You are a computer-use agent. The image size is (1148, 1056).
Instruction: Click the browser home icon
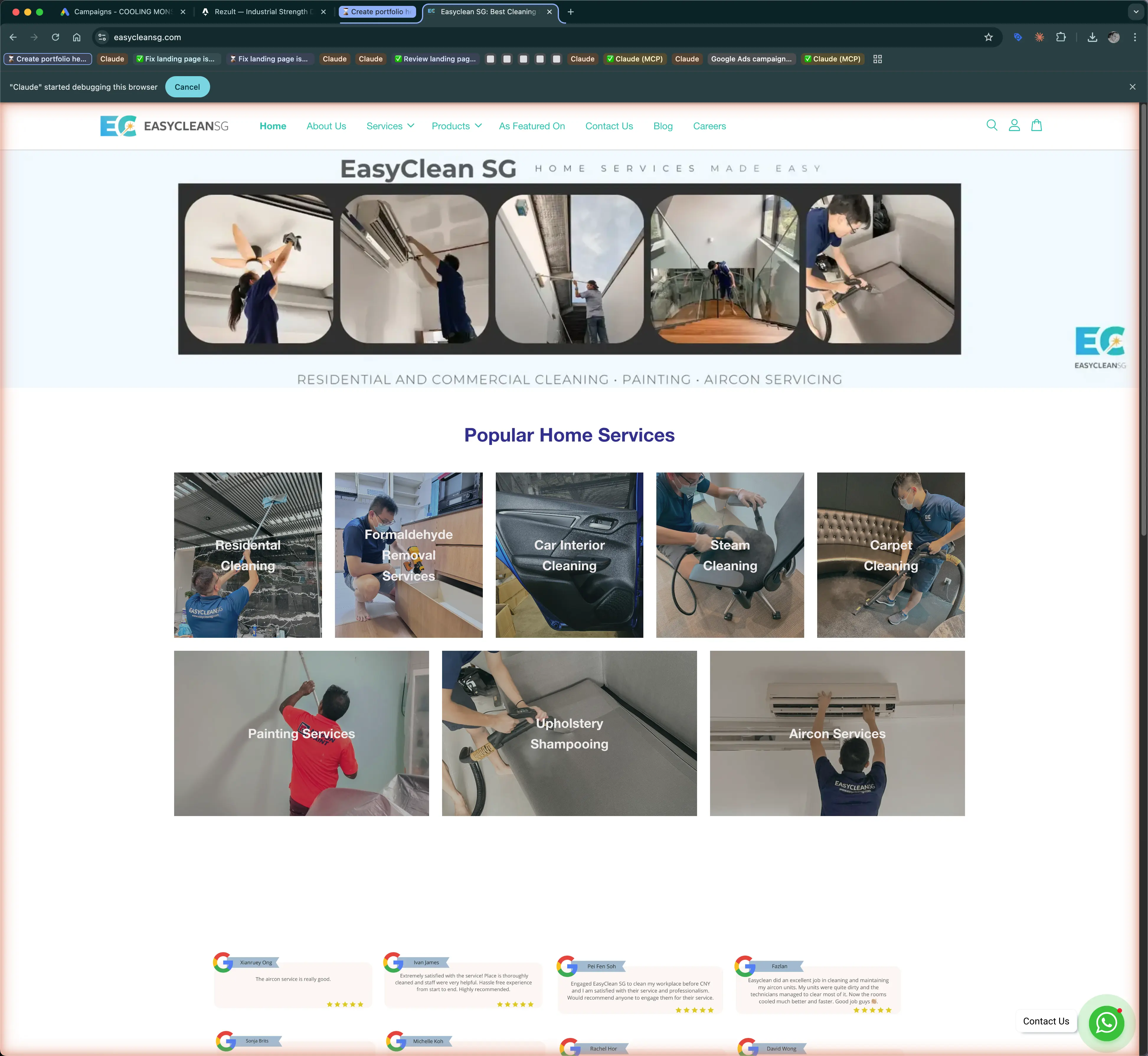76,37
